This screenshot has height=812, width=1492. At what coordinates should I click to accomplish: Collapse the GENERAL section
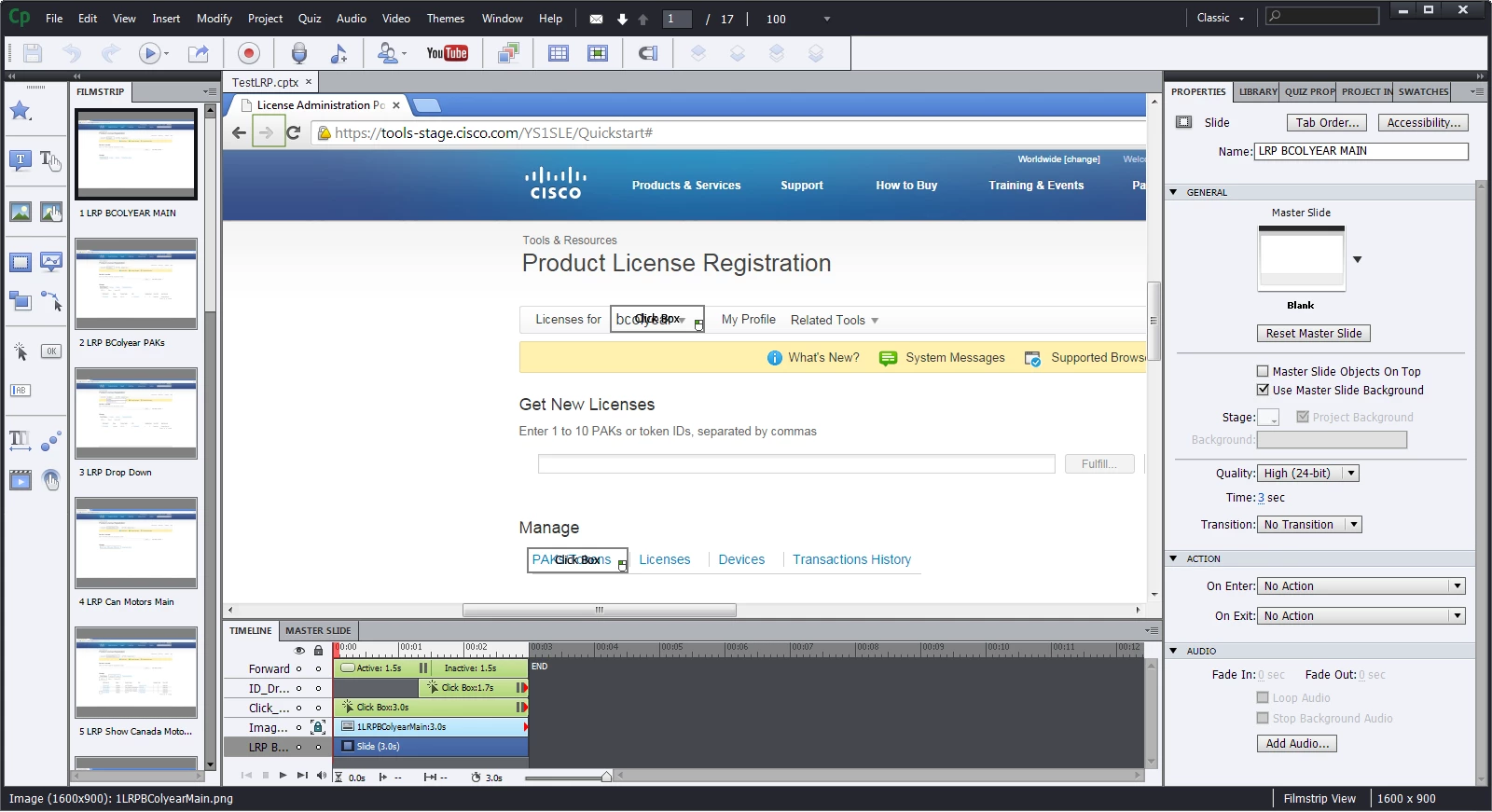click(x=1173, y=192)
